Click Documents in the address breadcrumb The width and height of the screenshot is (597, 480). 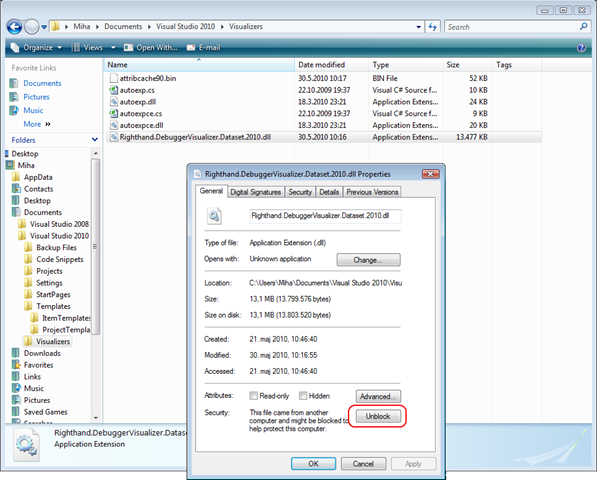[x=123, y=27]
